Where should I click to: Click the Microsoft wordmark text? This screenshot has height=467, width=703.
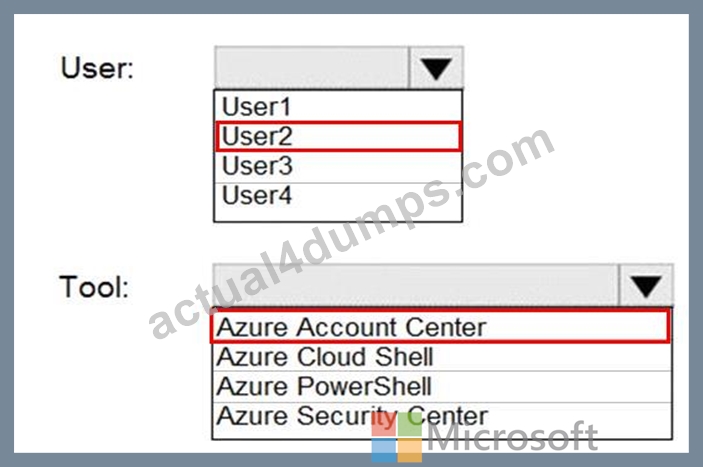pyautogui.click(x=512, y=437)
